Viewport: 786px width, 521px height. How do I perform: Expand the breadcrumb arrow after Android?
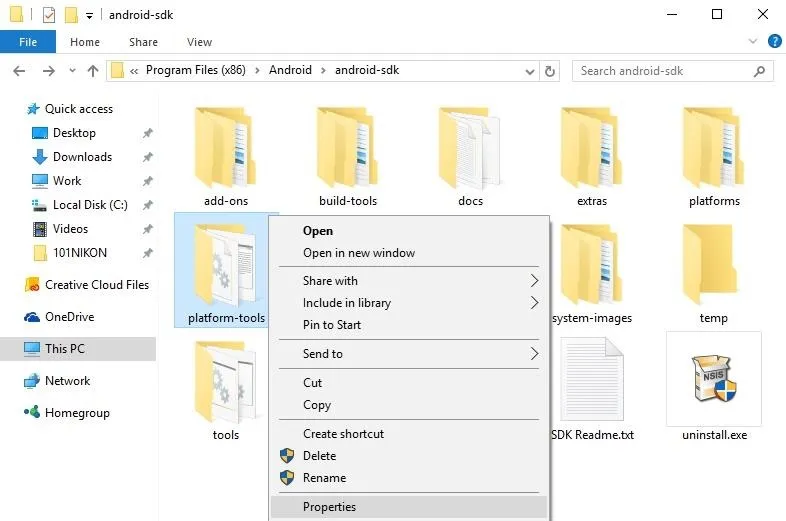point(323,71)
